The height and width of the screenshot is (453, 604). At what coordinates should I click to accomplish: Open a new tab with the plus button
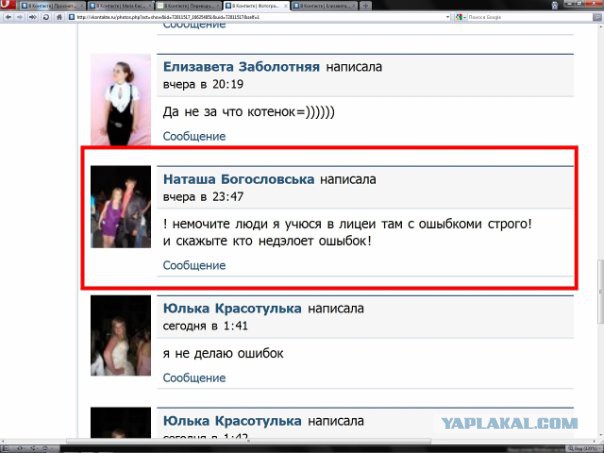[x=366, y=5]
